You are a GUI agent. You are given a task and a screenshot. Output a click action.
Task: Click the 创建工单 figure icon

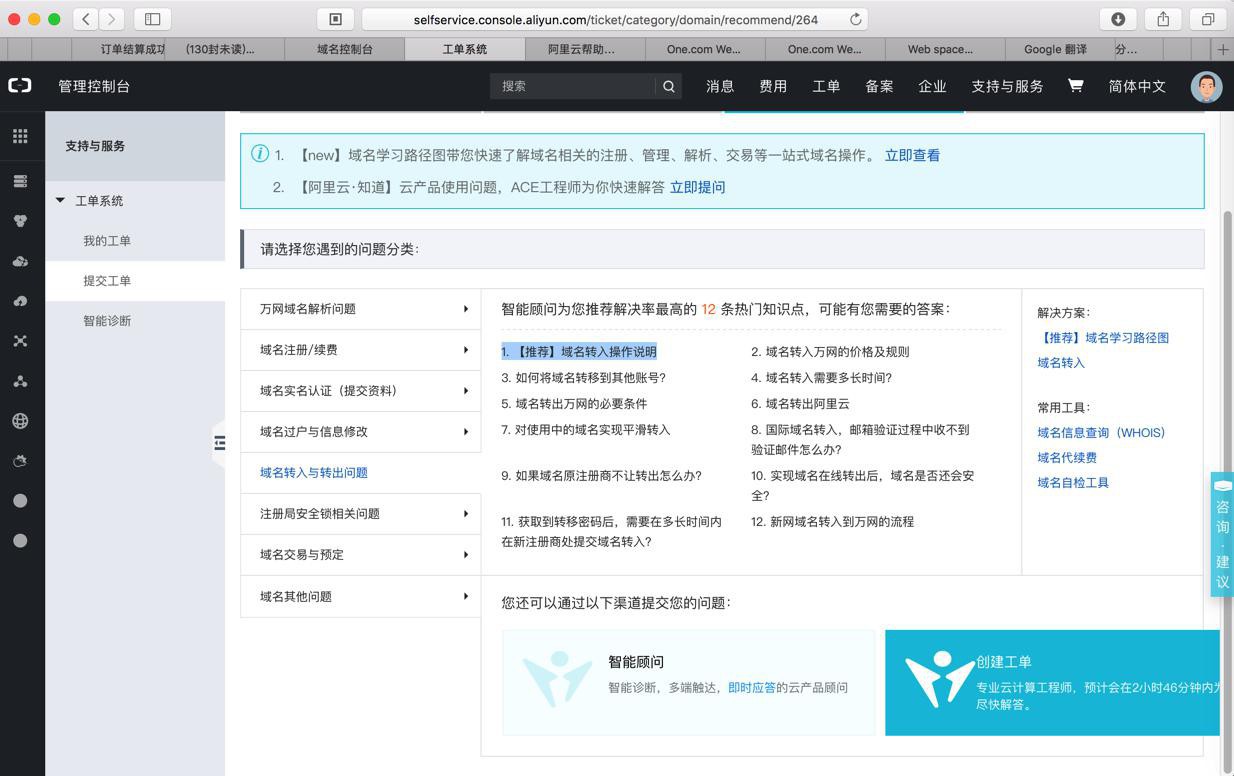point(939,679)
